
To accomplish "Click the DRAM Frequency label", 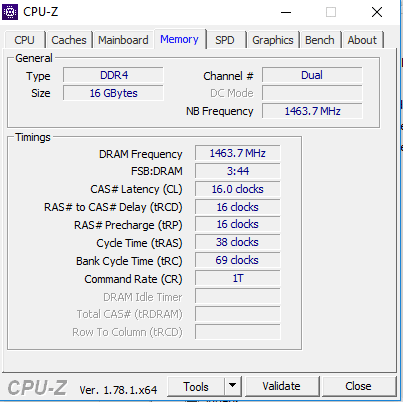I will (x=141, y=154).
